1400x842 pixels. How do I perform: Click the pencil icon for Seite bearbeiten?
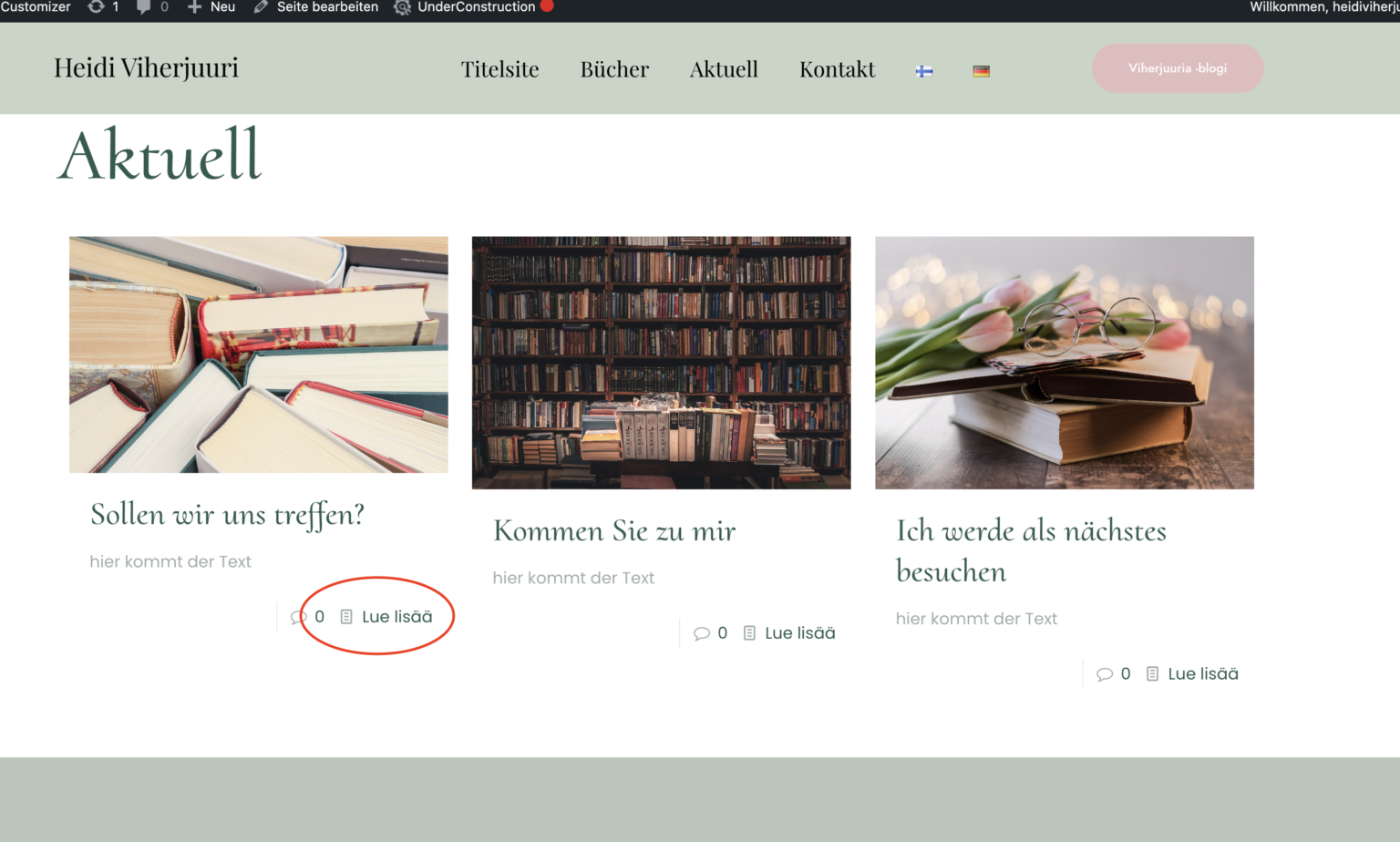pos(261,7)
